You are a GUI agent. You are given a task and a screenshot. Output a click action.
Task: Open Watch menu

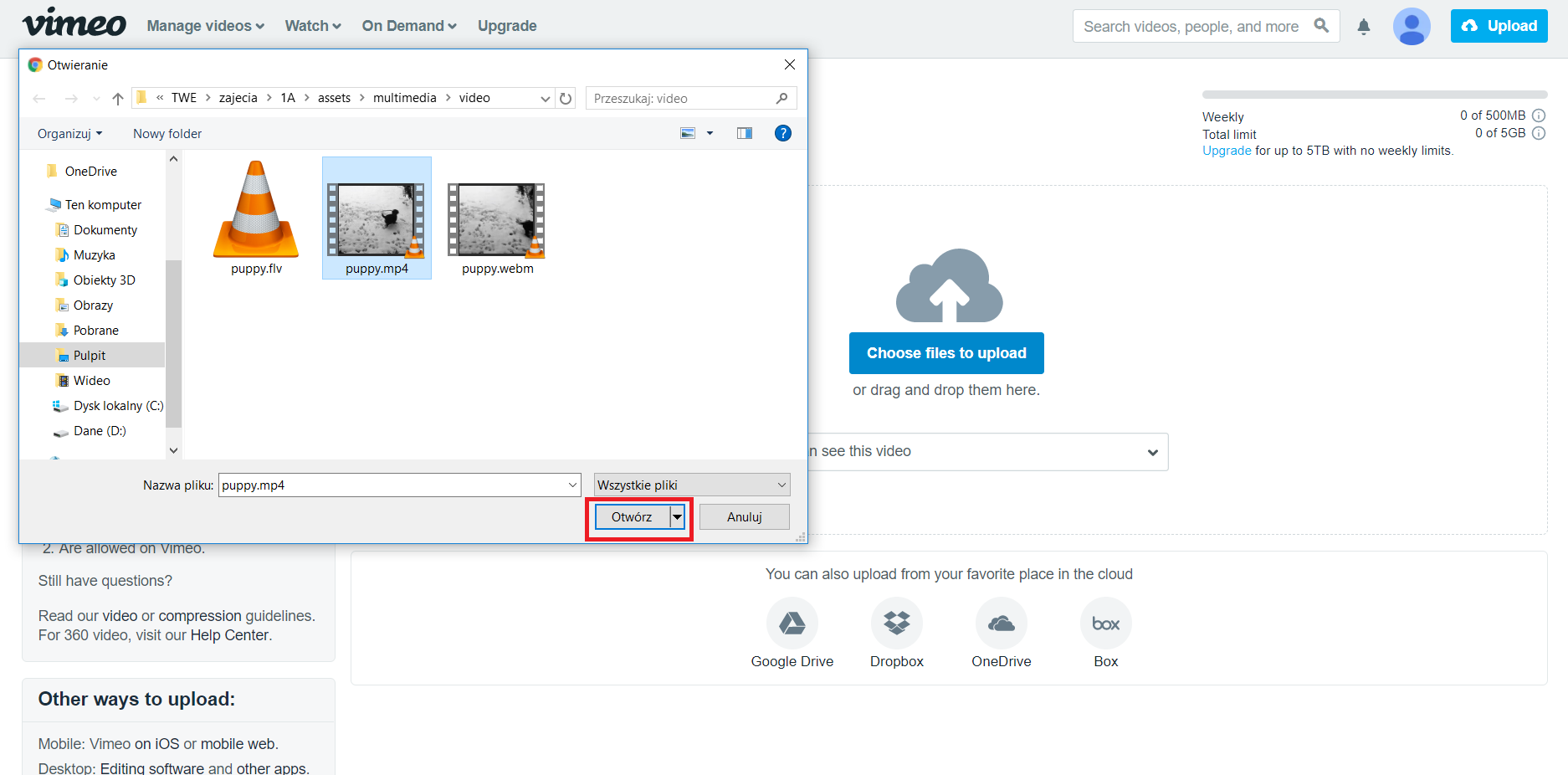coord(313,26)
